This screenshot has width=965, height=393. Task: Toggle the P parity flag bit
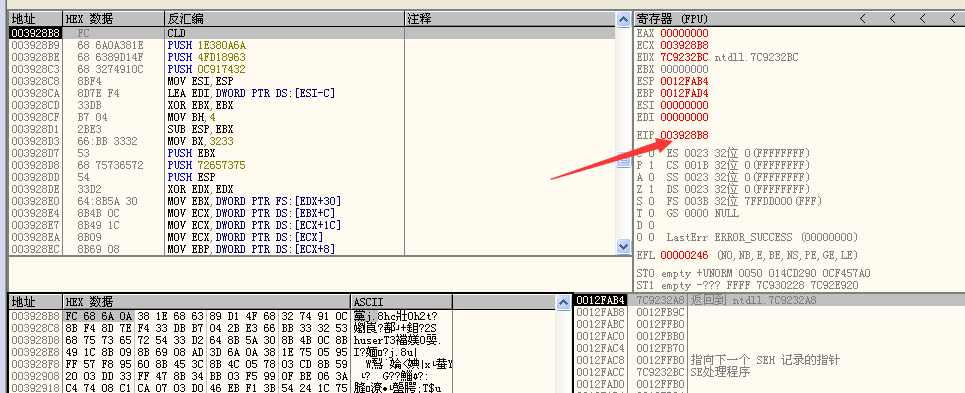pyautogui.click(x=651, y=165)
